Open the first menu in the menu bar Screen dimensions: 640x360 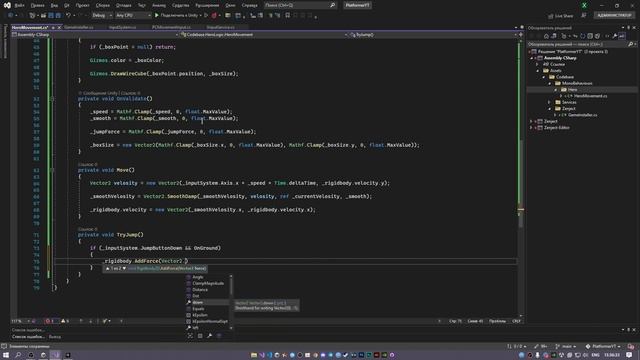[x=19, y=5]
